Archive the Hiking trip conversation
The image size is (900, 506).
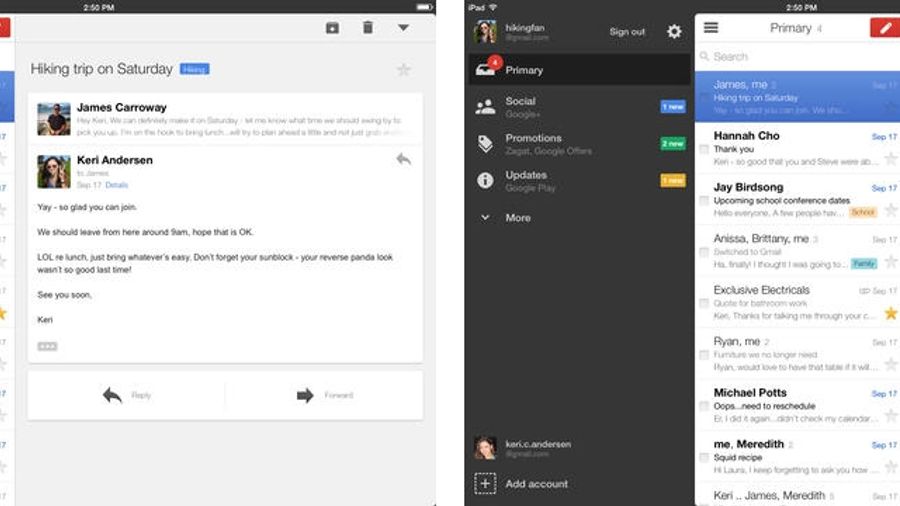click(332, 28)
